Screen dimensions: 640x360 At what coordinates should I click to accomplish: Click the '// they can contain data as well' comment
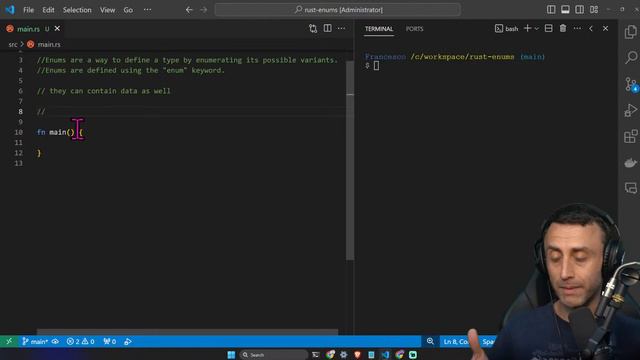tap(104, 91)
